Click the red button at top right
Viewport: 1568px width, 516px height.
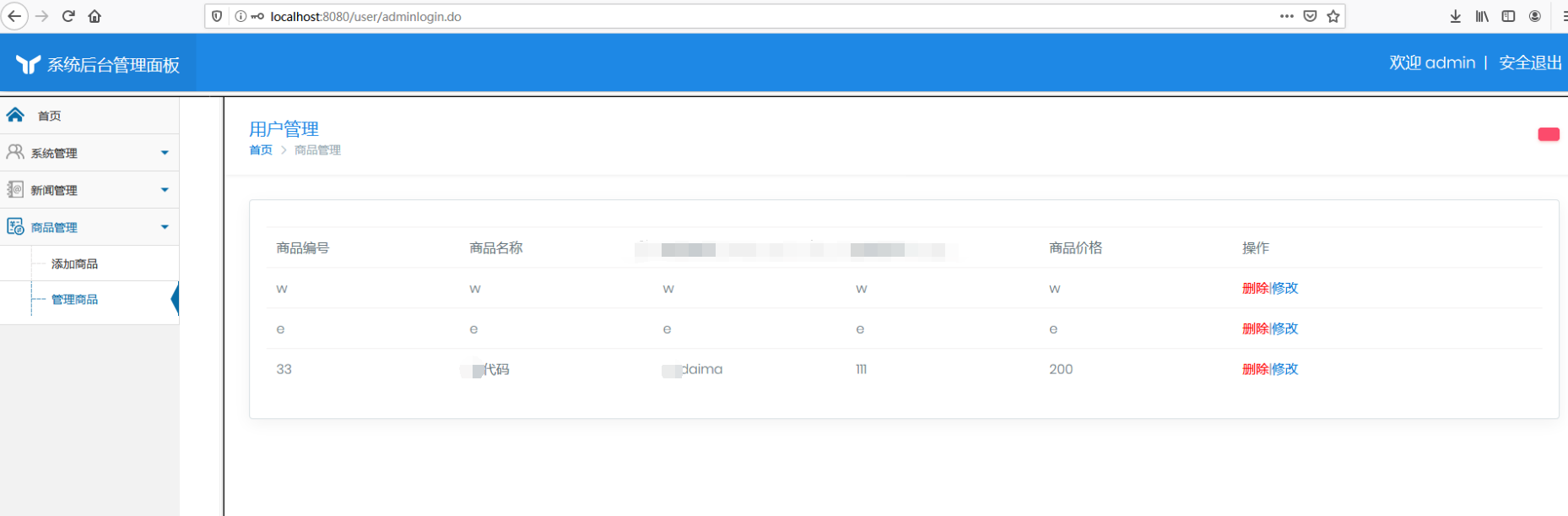tap(1549, 134)
